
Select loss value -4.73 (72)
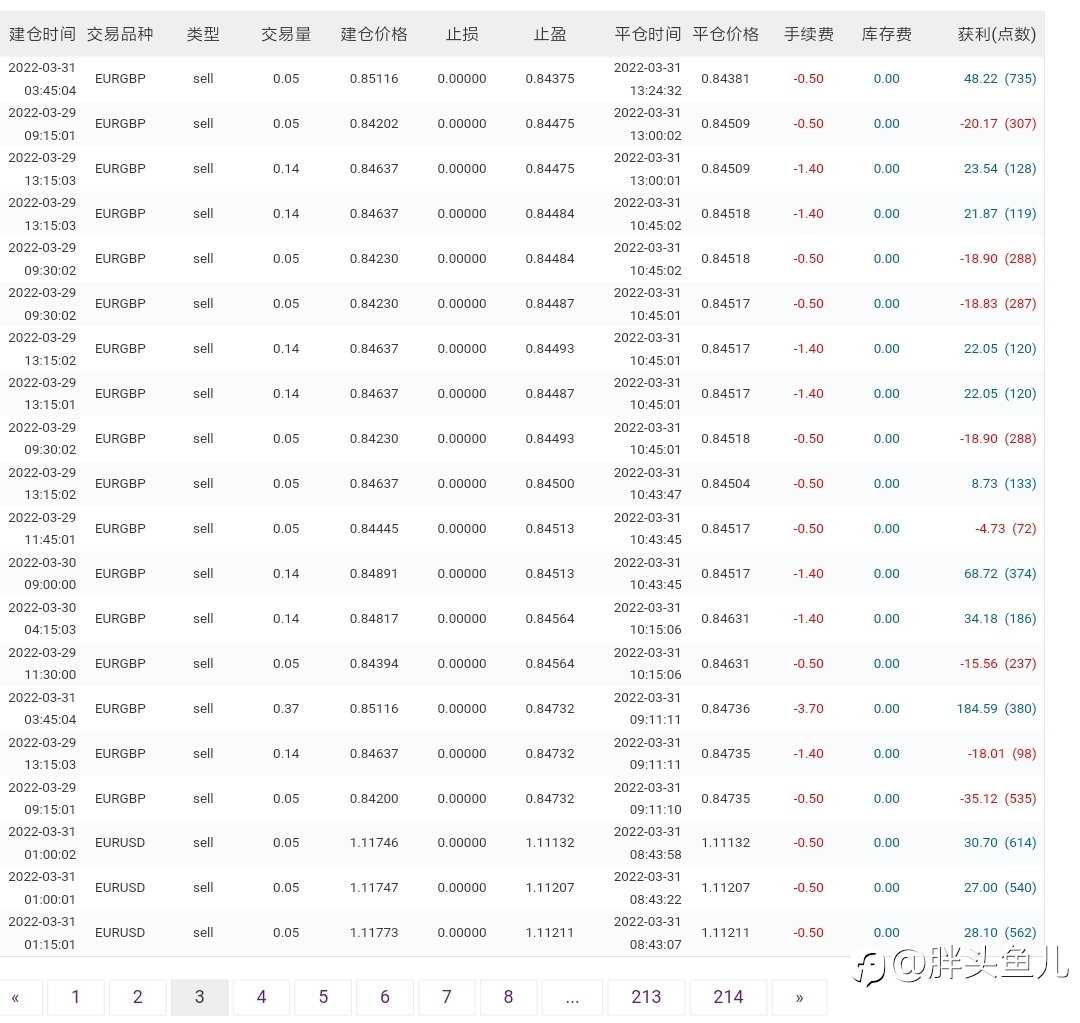click(1006, 528)
